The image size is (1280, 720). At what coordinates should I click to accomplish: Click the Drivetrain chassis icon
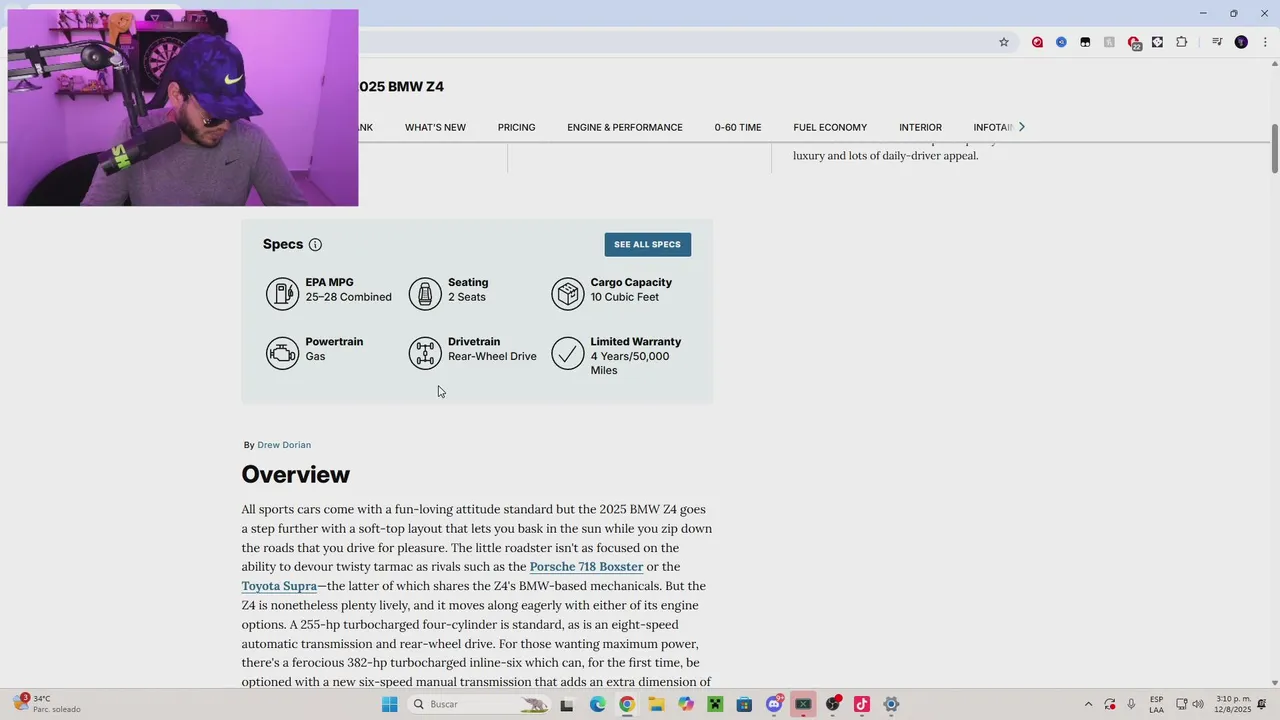[x=425, y=353]
